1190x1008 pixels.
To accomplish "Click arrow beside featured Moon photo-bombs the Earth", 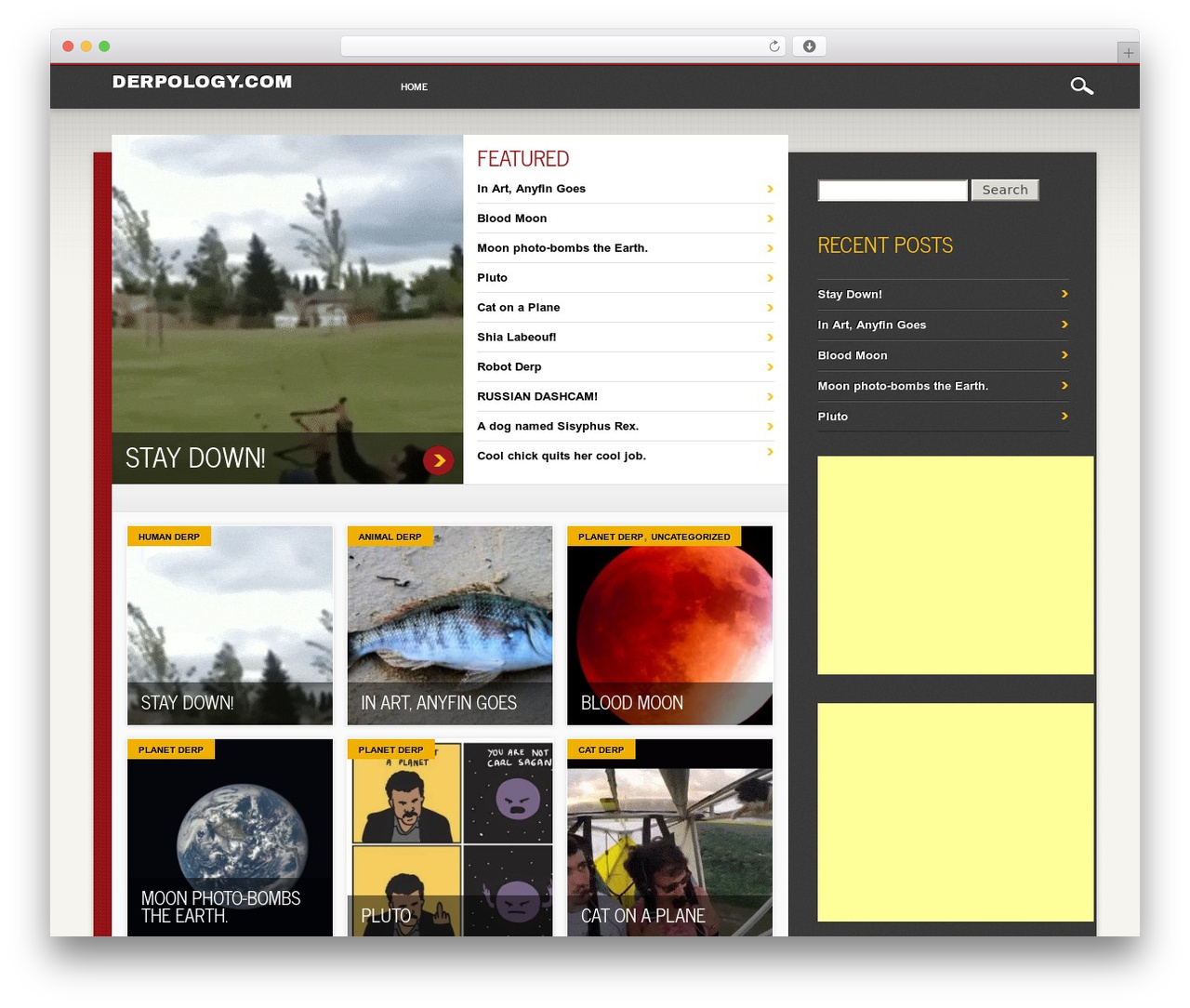I will [770, 248].
